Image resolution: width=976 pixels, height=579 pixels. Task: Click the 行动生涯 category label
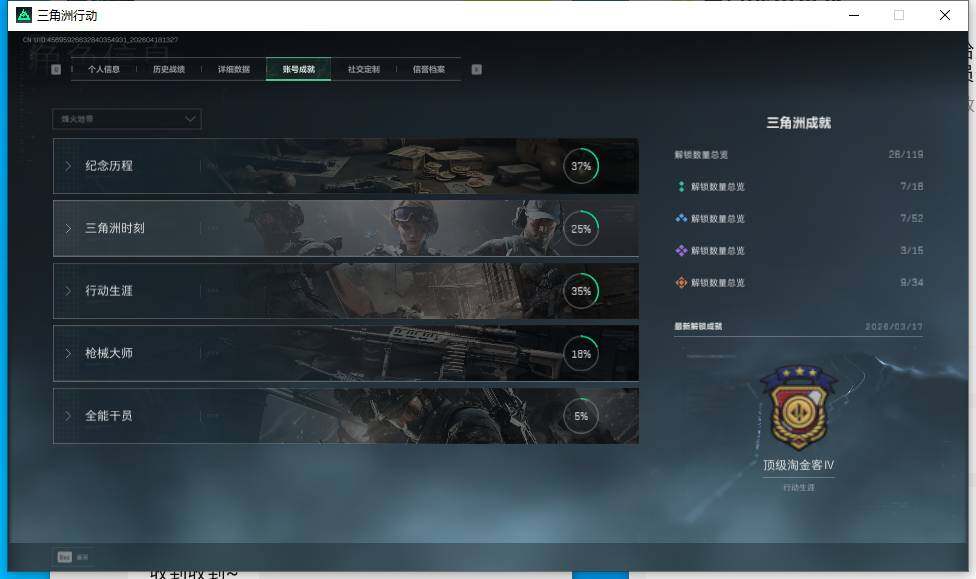(x=109, y=291)
